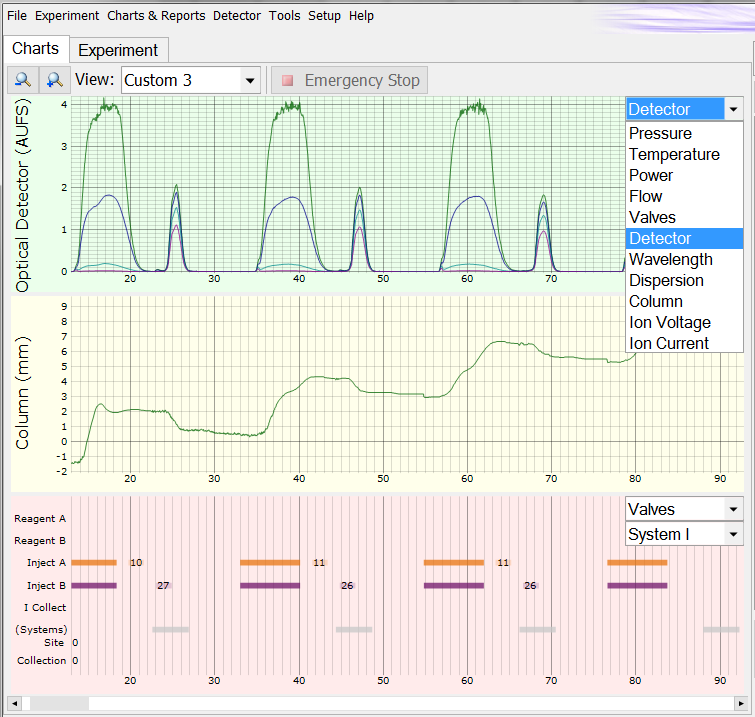
Task: Open the View Custom 3 dropdown
Action: click(x=248, y=80)
